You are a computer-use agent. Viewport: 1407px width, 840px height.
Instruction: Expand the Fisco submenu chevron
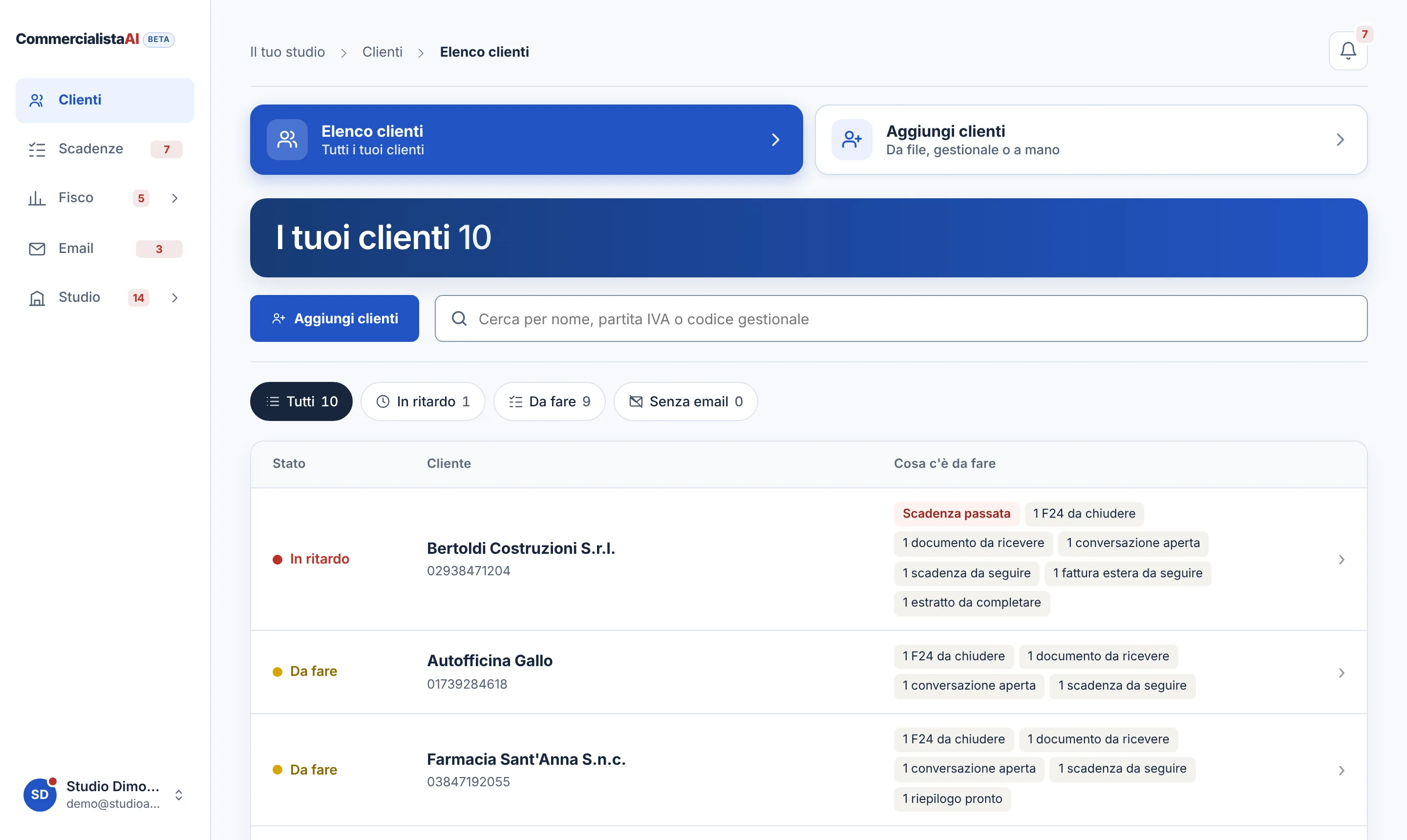(x=175, y=198)
